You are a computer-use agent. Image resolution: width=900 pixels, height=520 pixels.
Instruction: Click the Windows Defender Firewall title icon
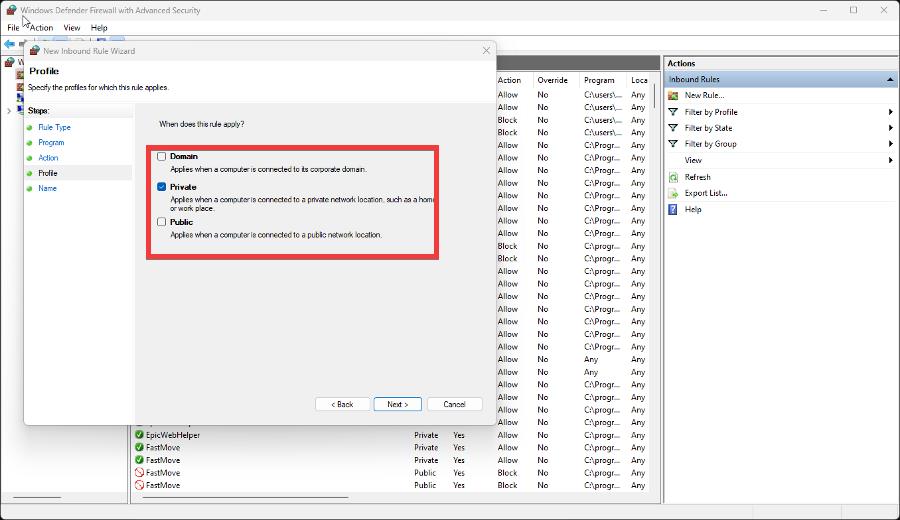(11, 10)
